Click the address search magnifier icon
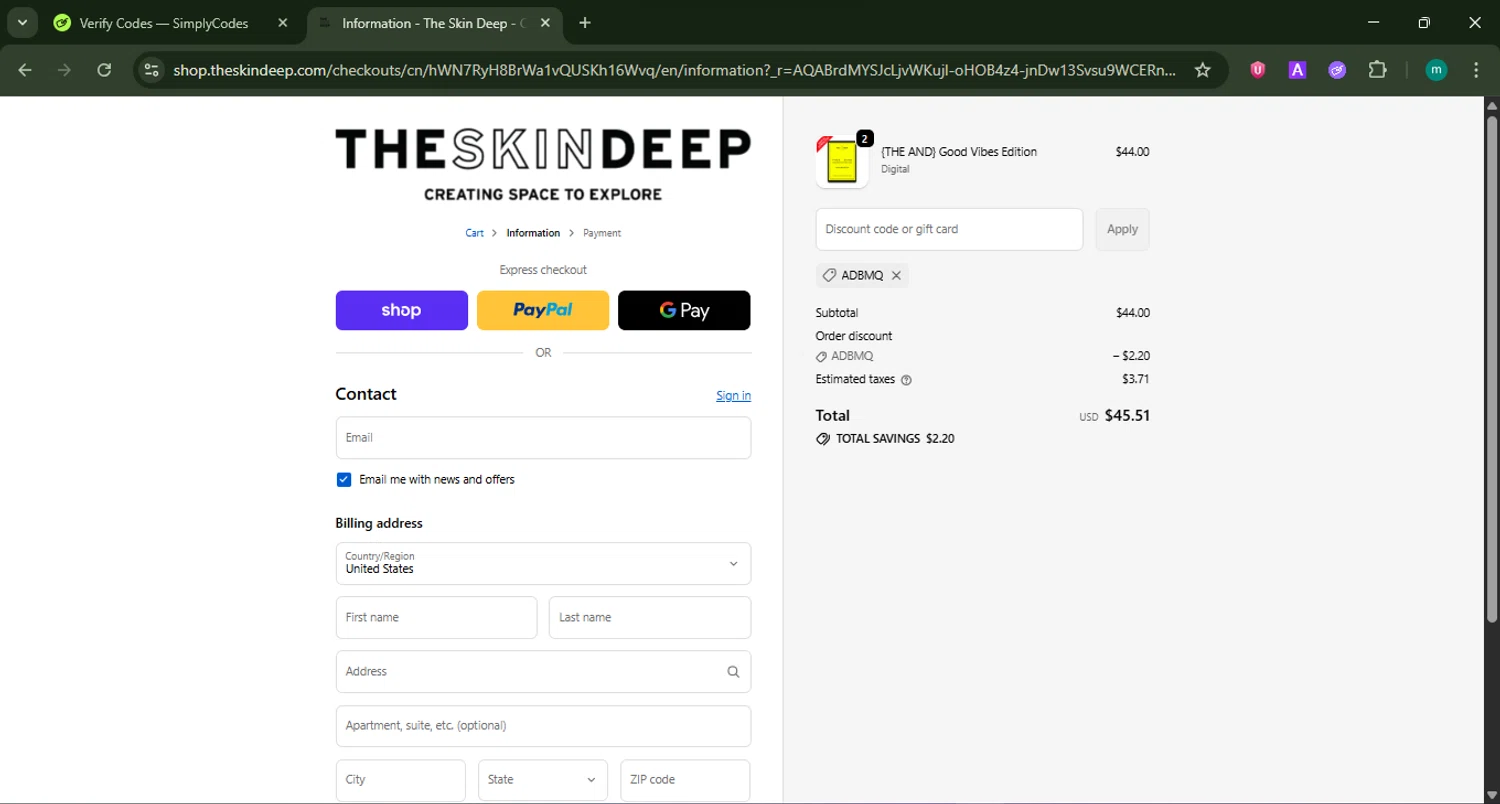 pos(733,672)
